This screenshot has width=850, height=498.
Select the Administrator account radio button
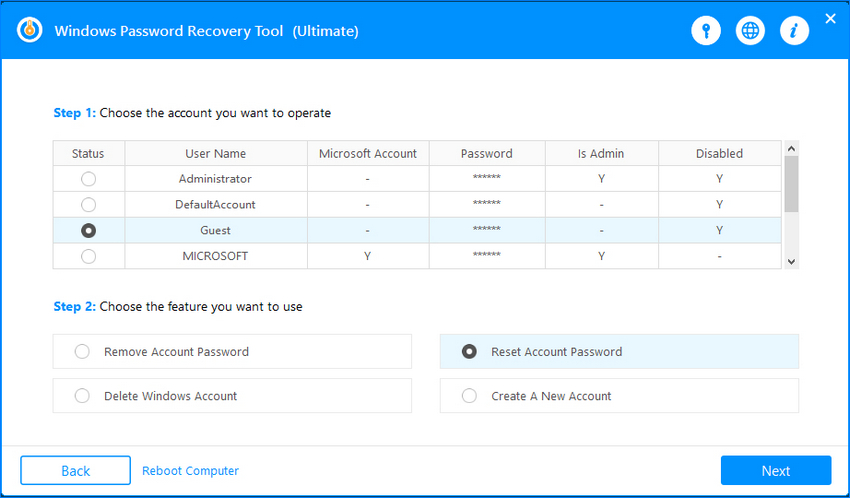tap(88, 179)
